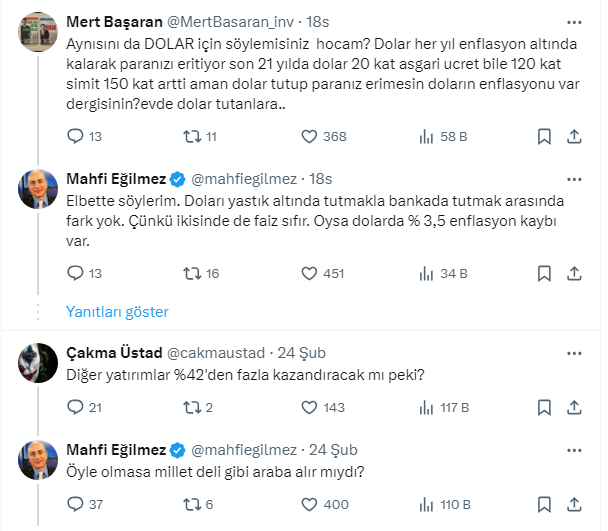This screenshot has height=531, width=608.
Task: Open more menu on Mahfi Eğilmez's first reply
Action: tap(575, 178)
